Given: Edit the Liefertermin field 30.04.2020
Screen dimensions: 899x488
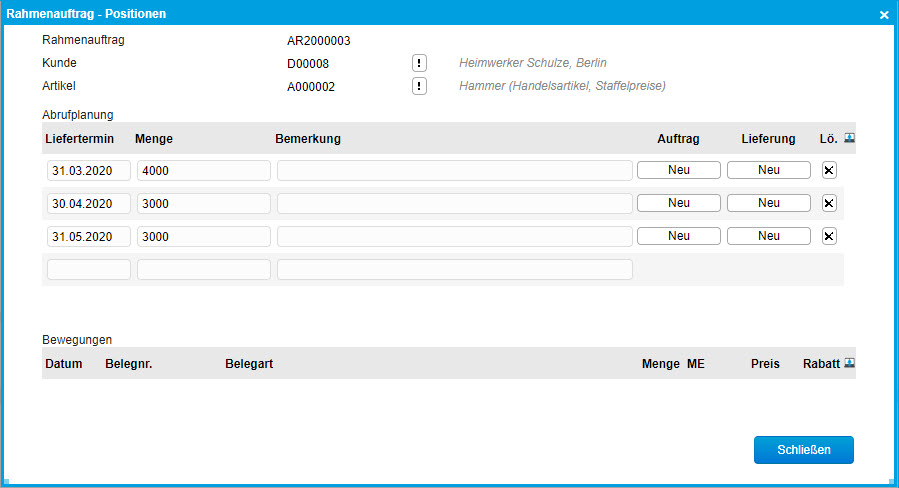Looking at the screenshot, I should pyautogui.click(x=89, y=204).
